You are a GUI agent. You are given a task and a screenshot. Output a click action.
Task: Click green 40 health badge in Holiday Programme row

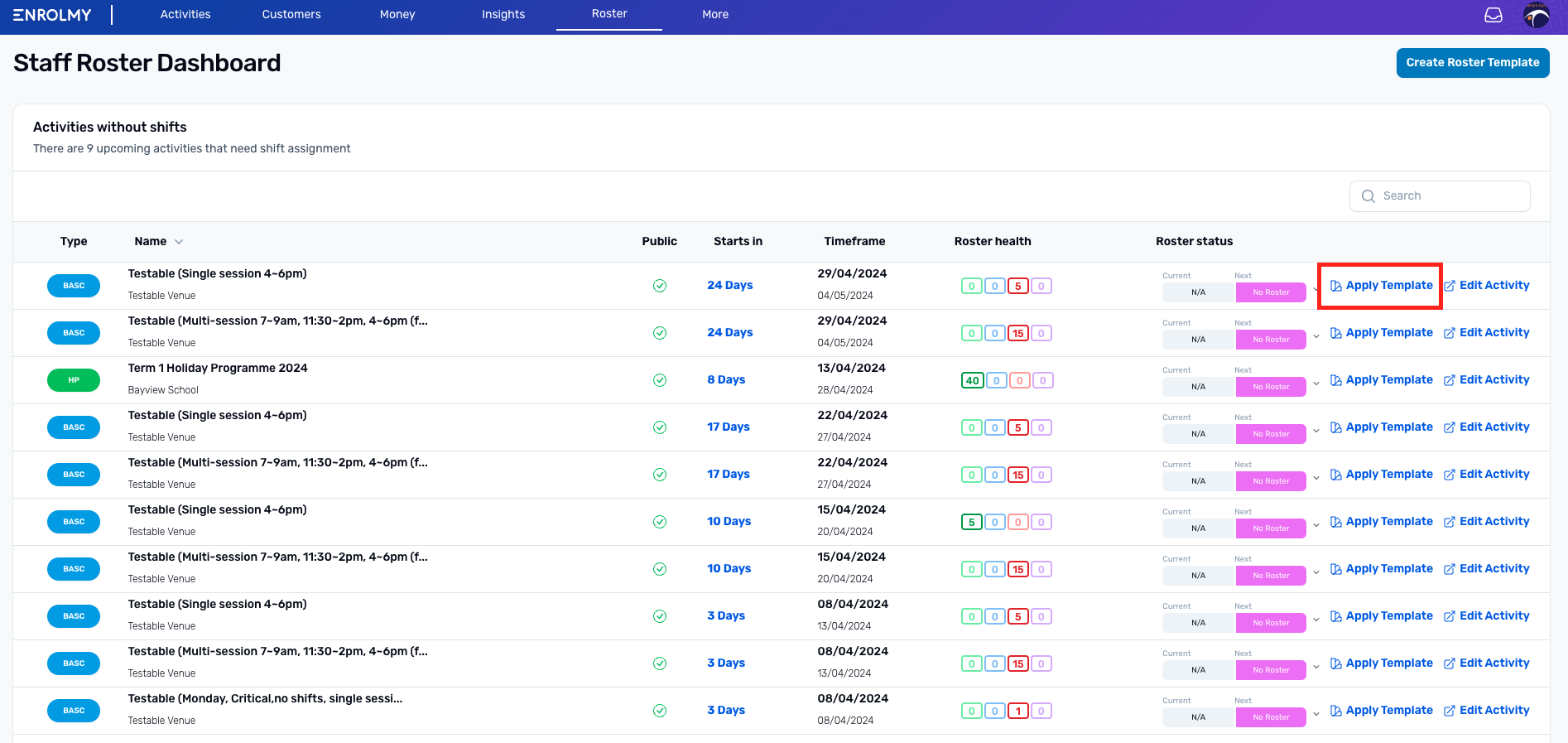click(972, 380)
